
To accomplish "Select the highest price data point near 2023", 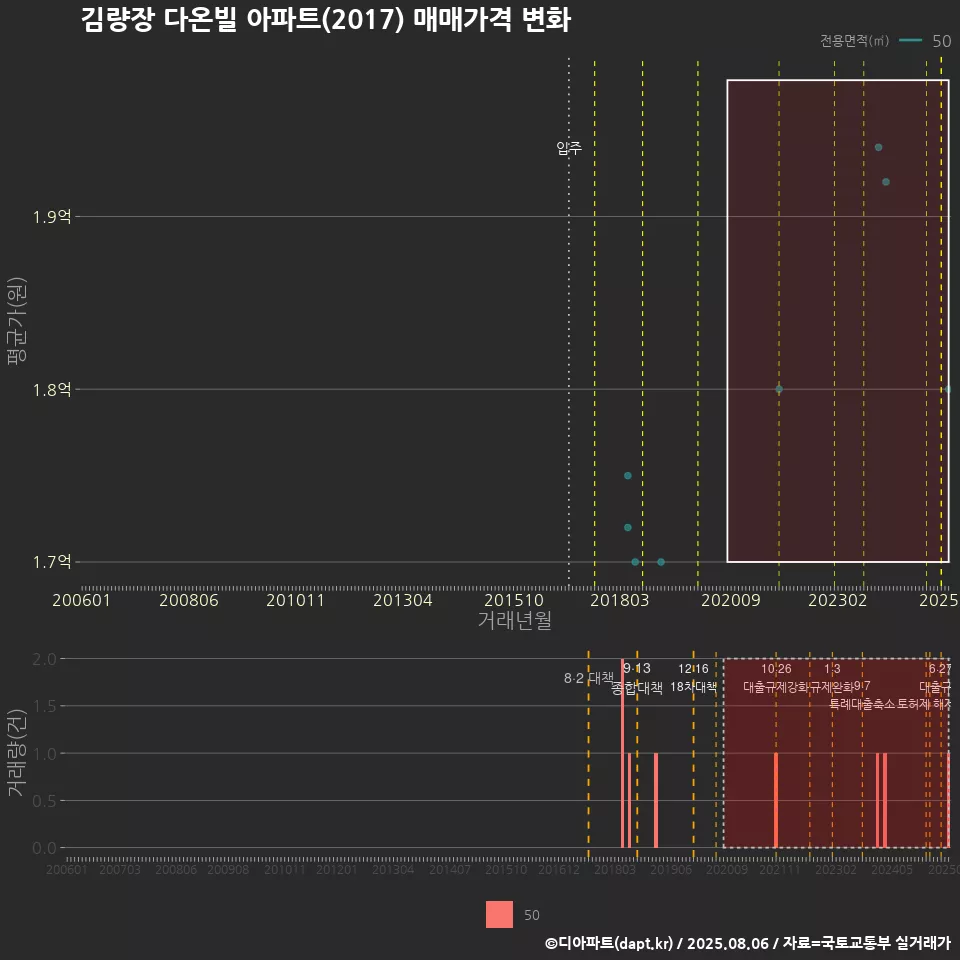I will point(878,145).
